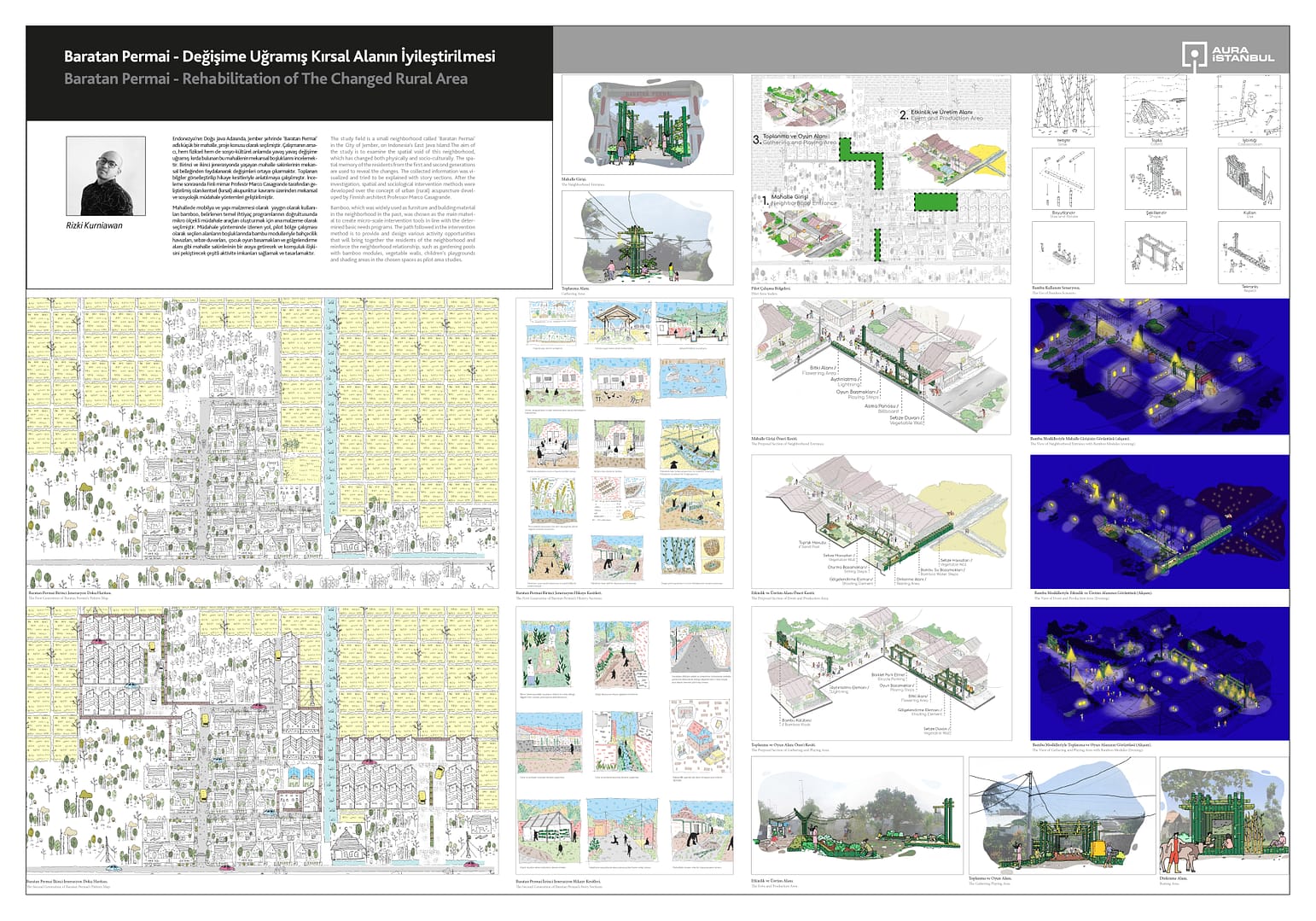Select the bamboo 'Repair' scenario sketch
Image resolution: width=1316 pixels, height=921 pixels.
click(1249, 252)
